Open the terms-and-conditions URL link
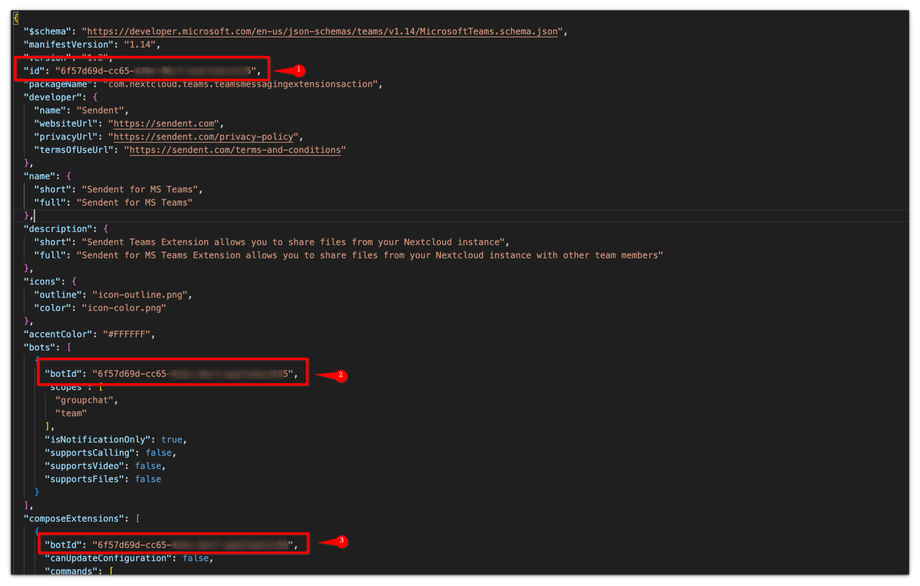The width and height of the screenshot is (920, 586). pyautogui.click(x=235, y=150)
